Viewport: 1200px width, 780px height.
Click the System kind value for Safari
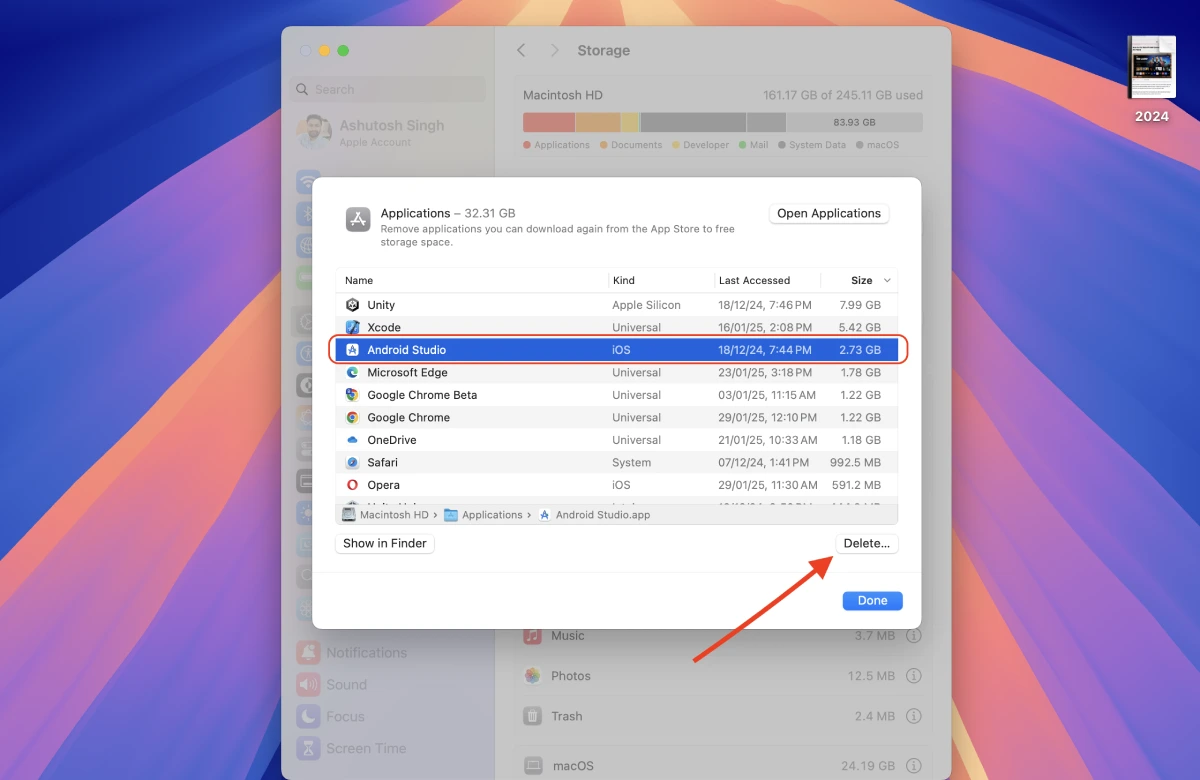coord(631,462)
